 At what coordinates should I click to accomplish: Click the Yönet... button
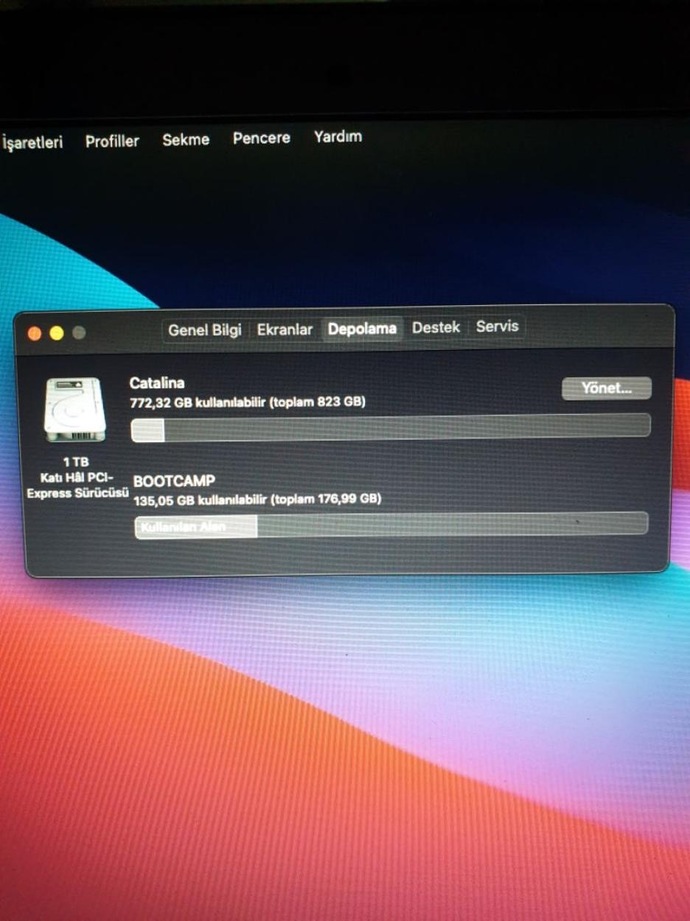click(x=607, y=388)
